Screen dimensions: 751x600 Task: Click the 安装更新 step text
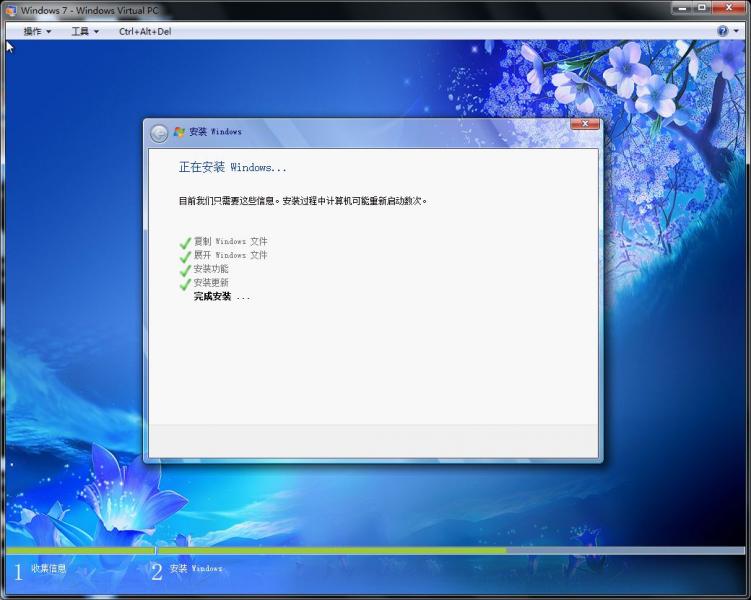(x=211, y=283)
